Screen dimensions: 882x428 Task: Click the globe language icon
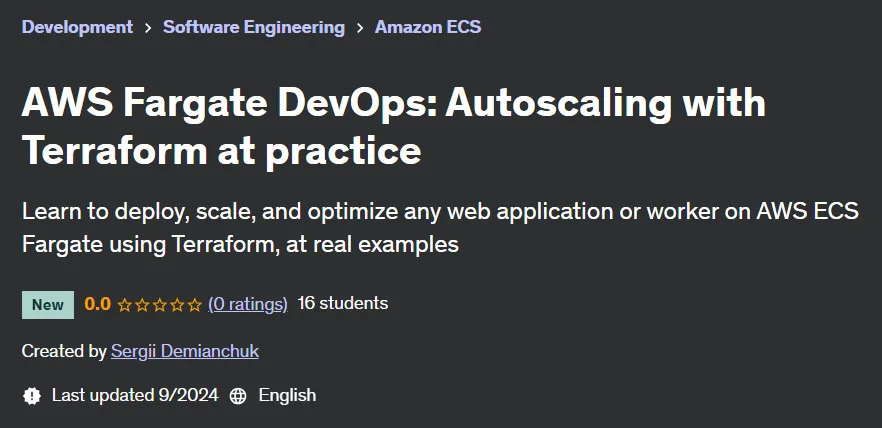(238, 396)
